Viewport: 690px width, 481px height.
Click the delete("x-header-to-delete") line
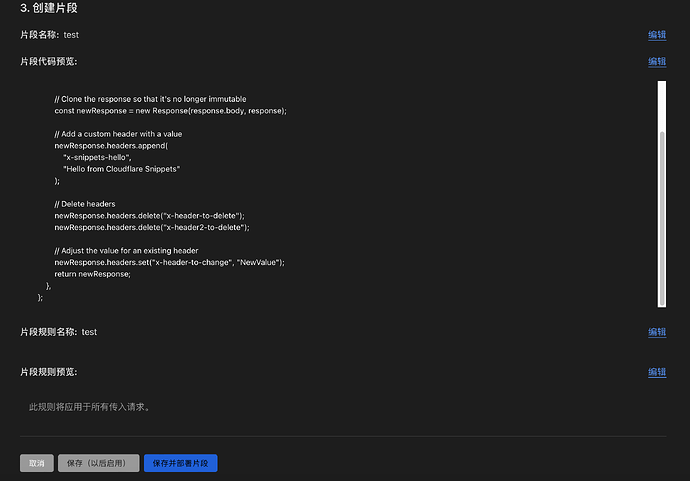pyautogui.click(x=150, y=216)
